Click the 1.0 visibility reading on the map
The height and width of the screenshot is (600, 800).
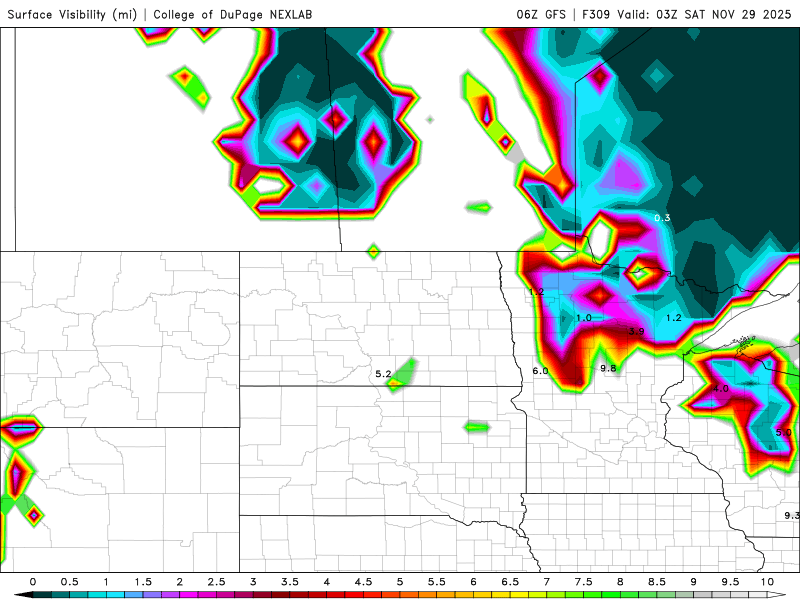pos(584,318)
